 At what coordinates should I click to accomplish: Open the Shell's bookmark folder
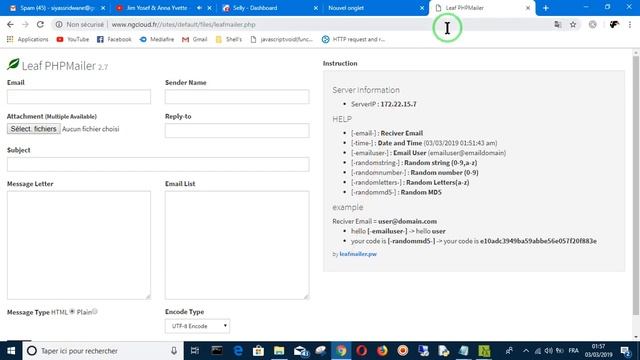point(229,39)
